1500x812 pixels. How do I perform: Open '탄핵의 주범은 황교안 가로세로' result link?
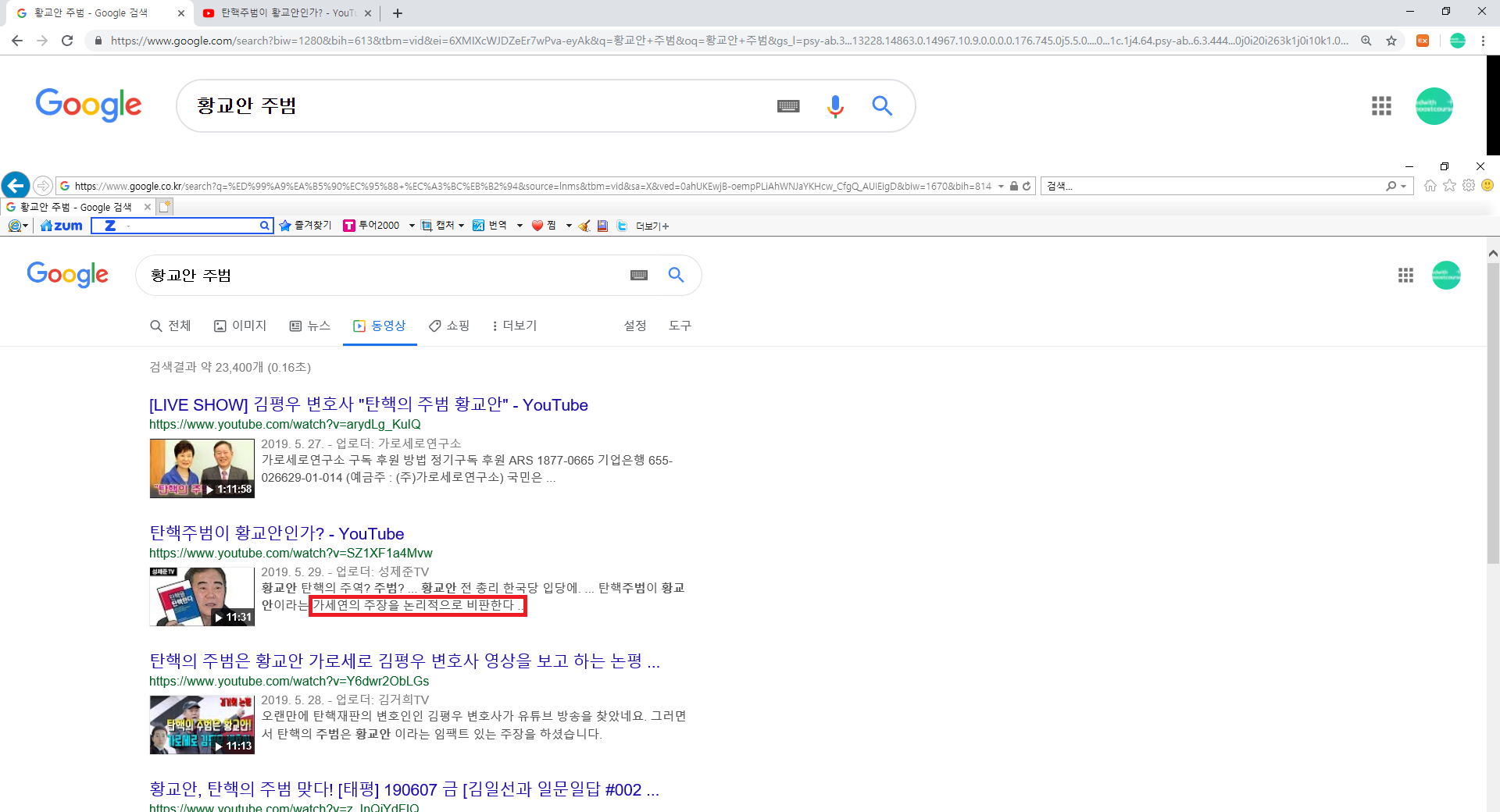coord(405,661)
